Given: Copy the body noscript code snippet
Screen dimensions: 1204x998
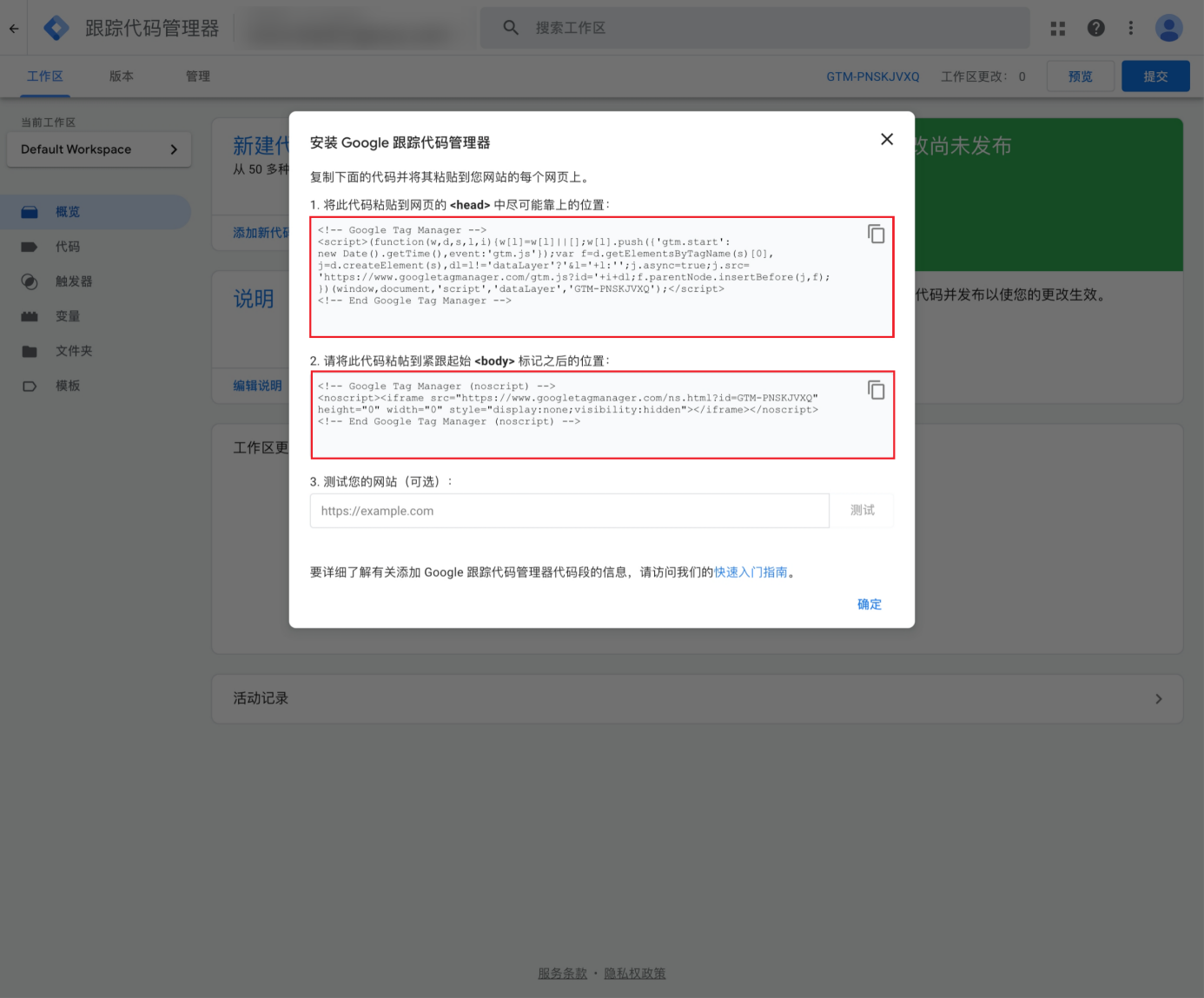Looking at the screenshot, I should pos(876,390).
